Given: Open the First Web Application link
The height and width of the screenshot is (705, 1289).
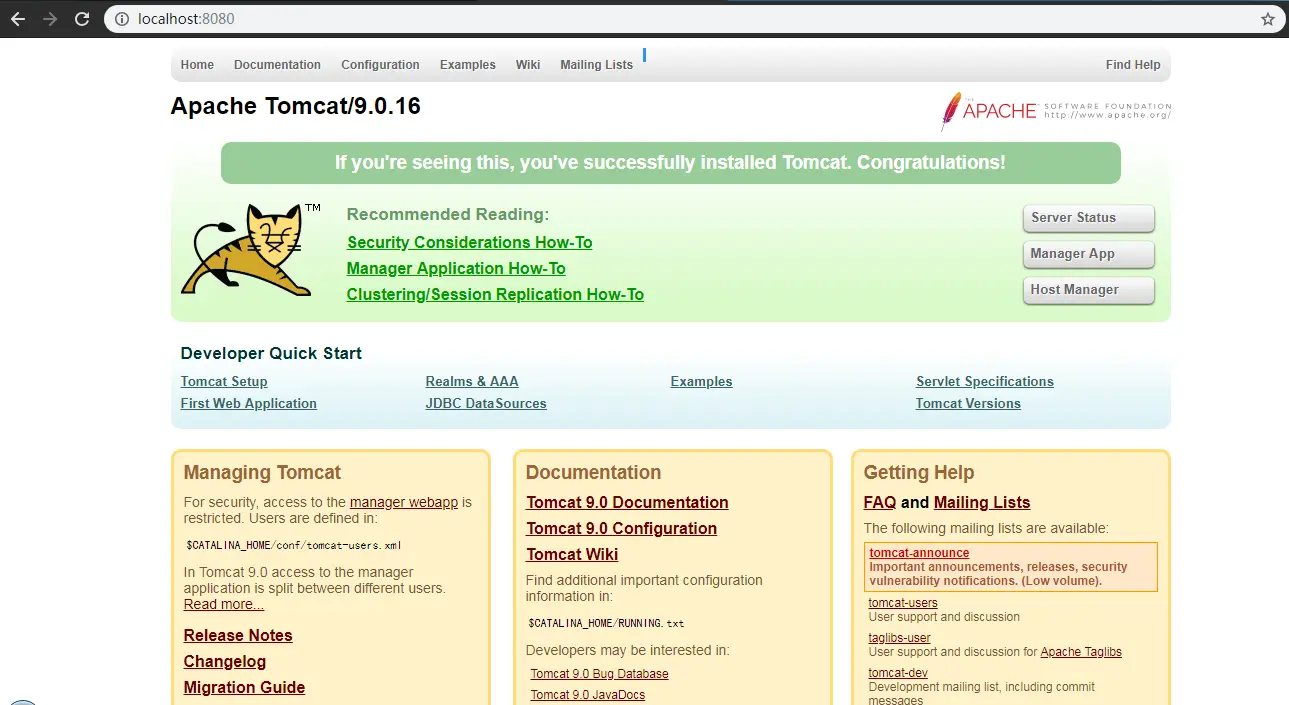Looking at the screenshot, I should [249, 404].
